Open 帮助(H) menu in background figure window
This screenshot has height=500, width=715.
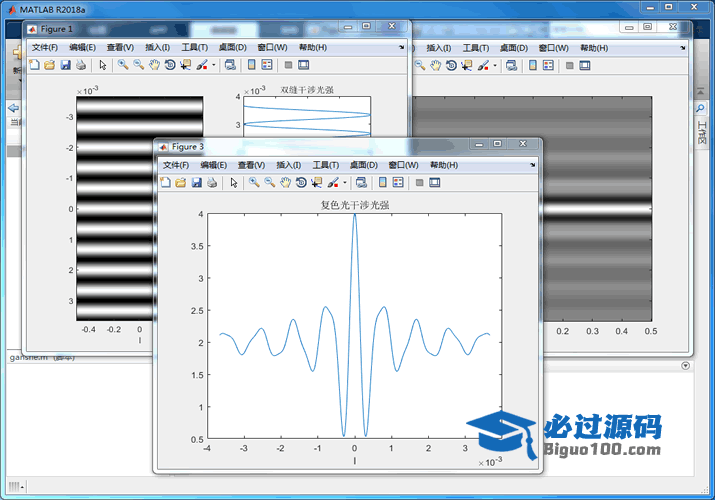pyautogui.click(x=594, y=47)
